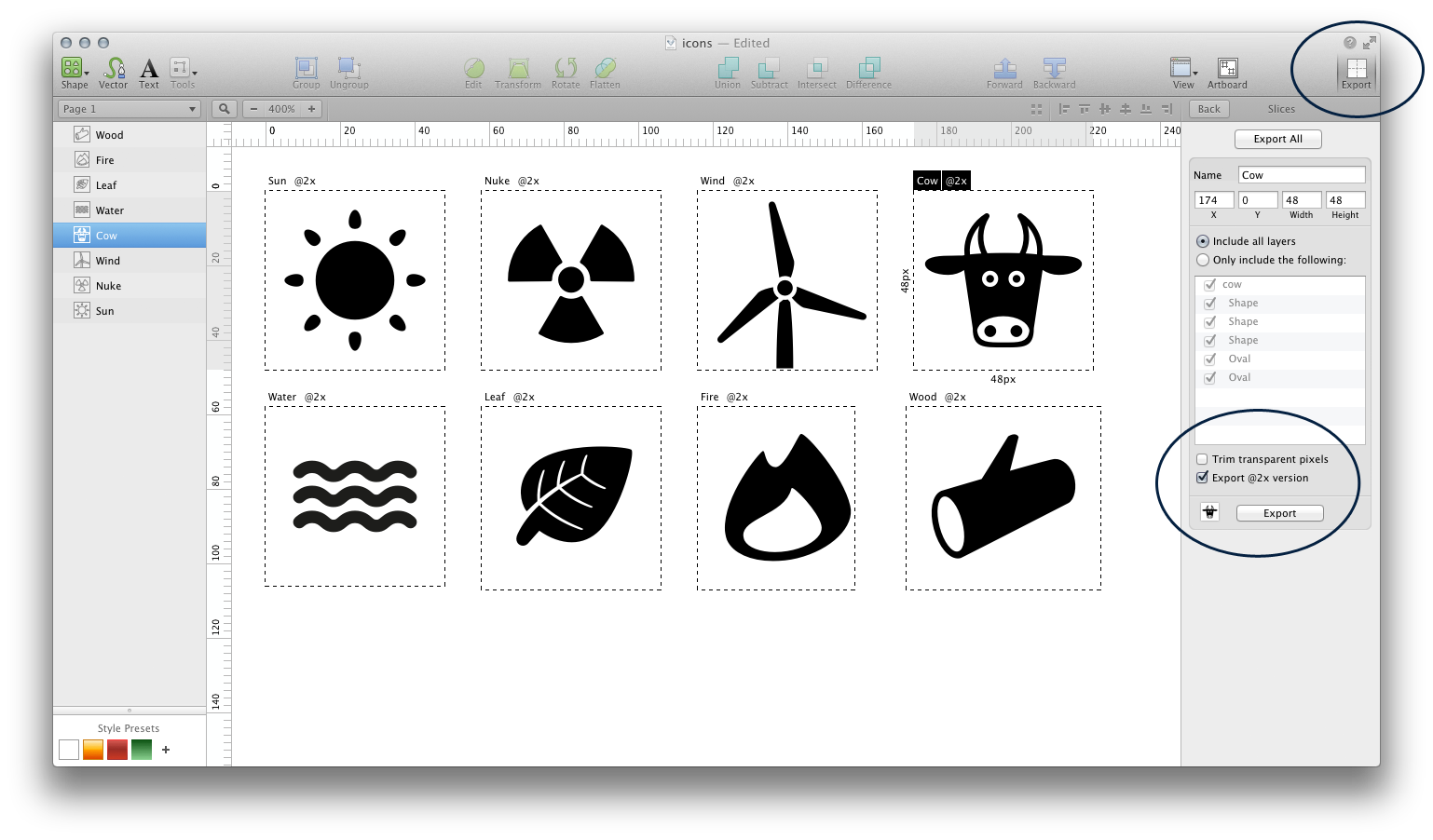Click the slice Name input field
The image size is (1433, 840).
click(x=1301, y=175)
